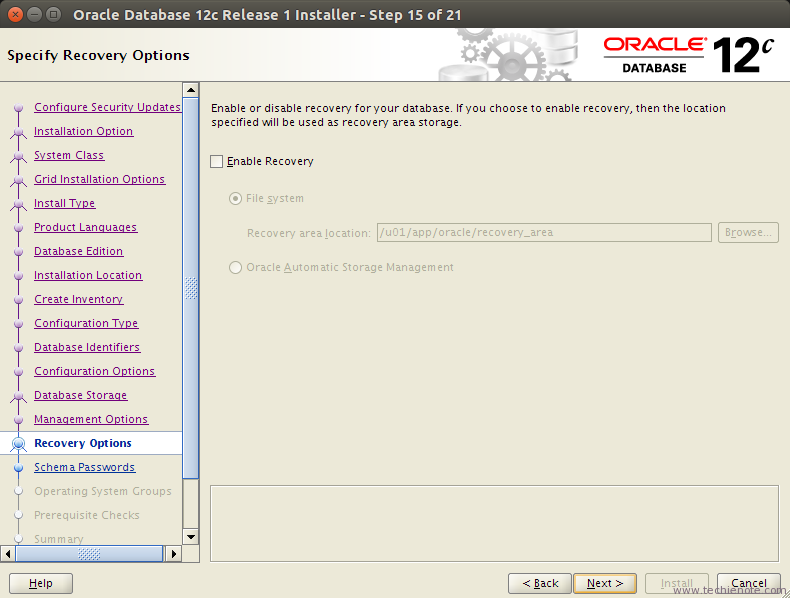Viewport: 790px width, 598px height.
Task: Open Management Options step
Action: point(91,419)
